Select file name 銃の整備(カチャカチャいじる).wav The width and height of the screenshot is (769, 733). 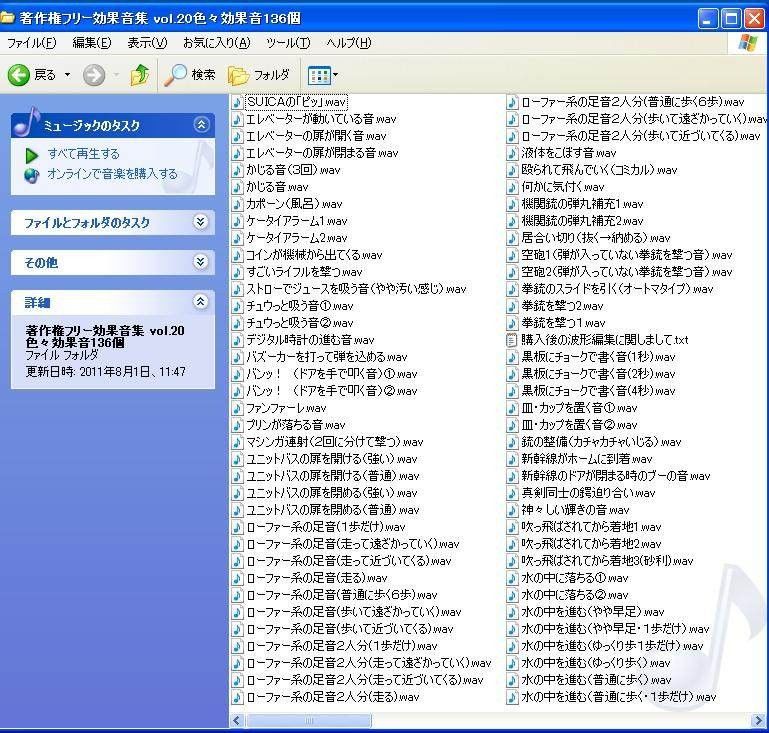[601, 442]
